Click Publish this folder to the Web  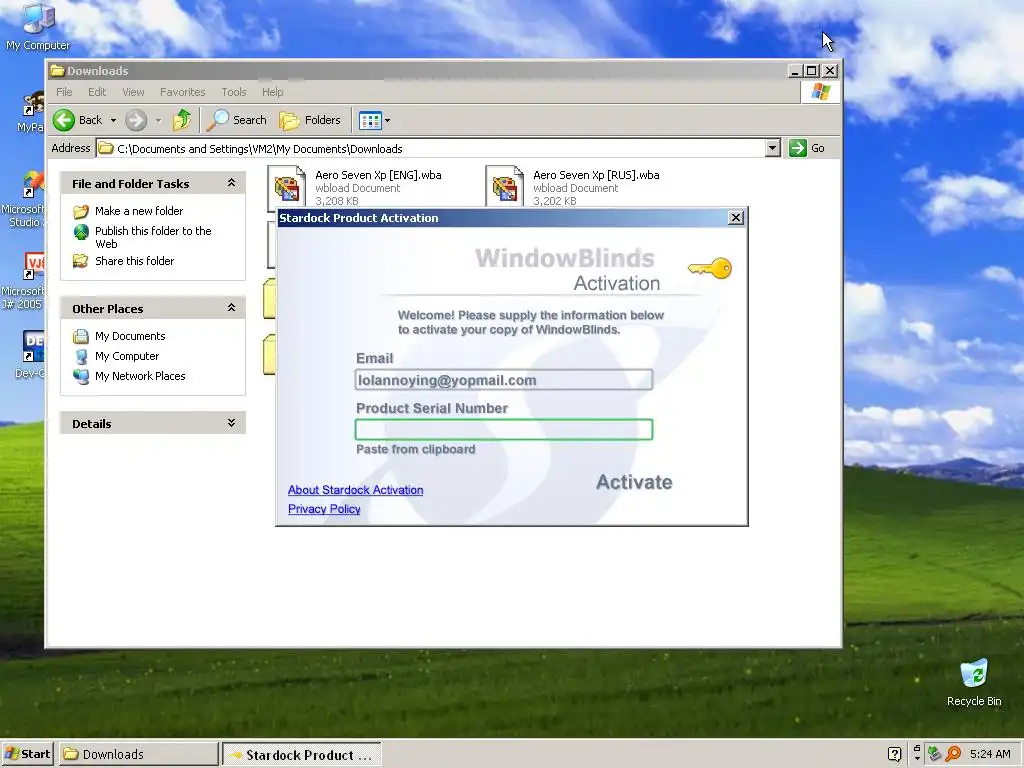point(153,237)
